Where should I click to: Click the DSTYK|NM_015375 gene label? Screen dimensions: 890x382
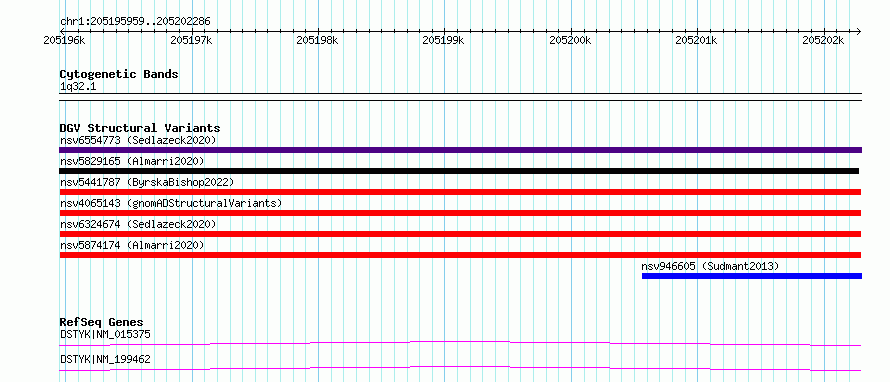coord(105,334)
